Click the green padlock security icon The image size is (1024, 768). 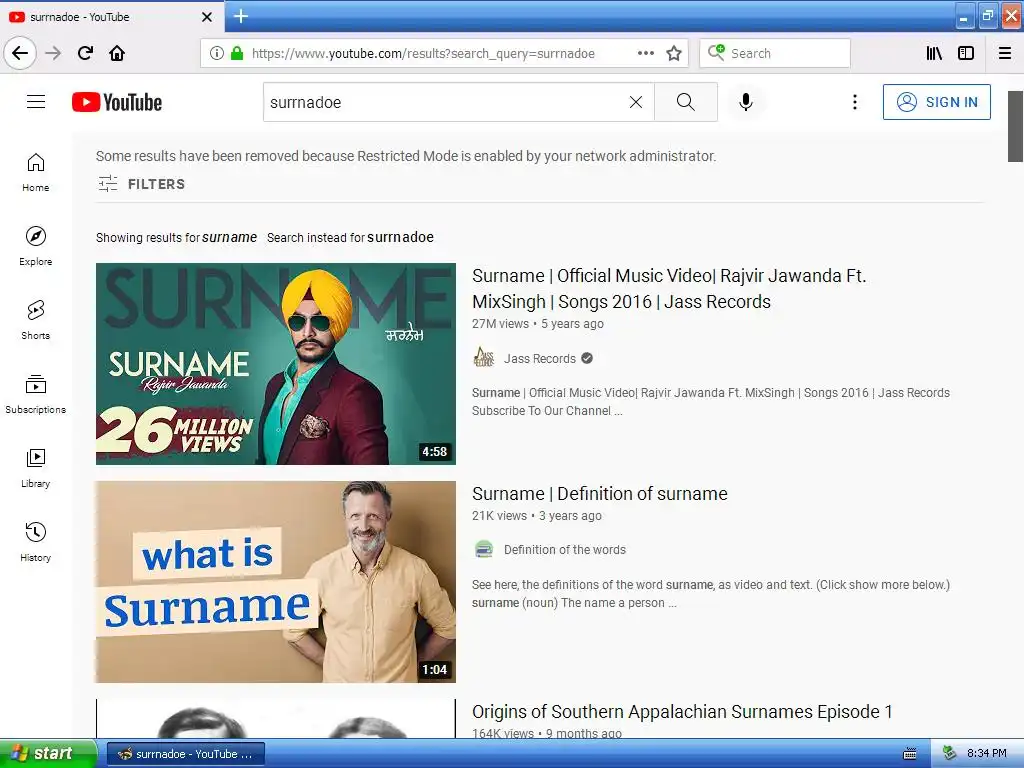point(236,53)
